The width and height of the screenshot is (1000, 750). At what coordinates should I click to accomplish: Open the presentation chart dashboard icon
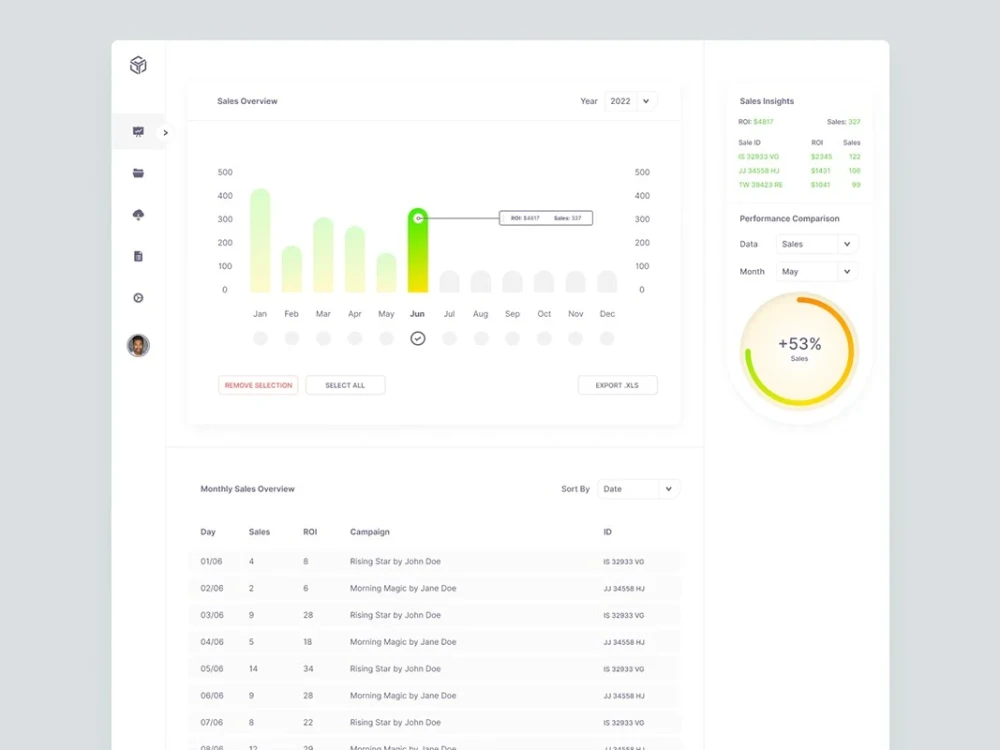point(138,131)
